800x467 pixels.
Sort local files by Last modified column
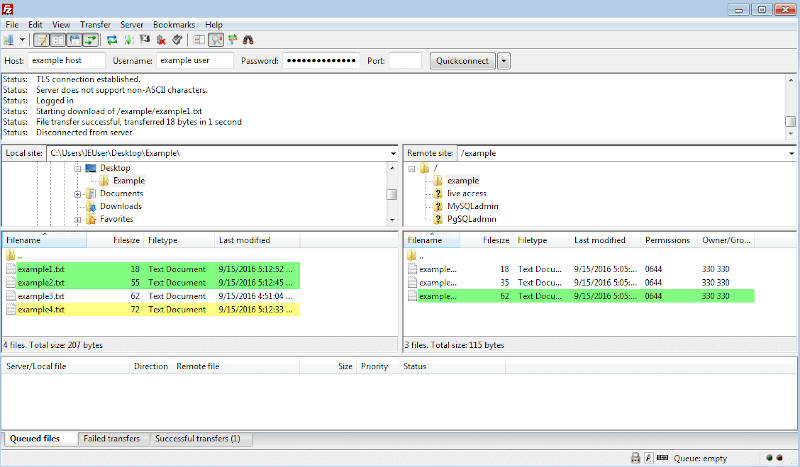pyautogui.click(x=257, y=240)
